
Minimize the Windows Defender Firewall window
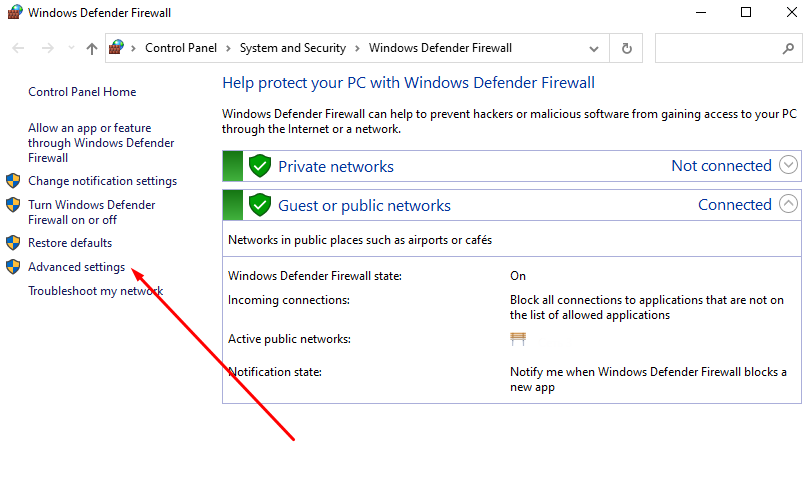tap(701, 12)
